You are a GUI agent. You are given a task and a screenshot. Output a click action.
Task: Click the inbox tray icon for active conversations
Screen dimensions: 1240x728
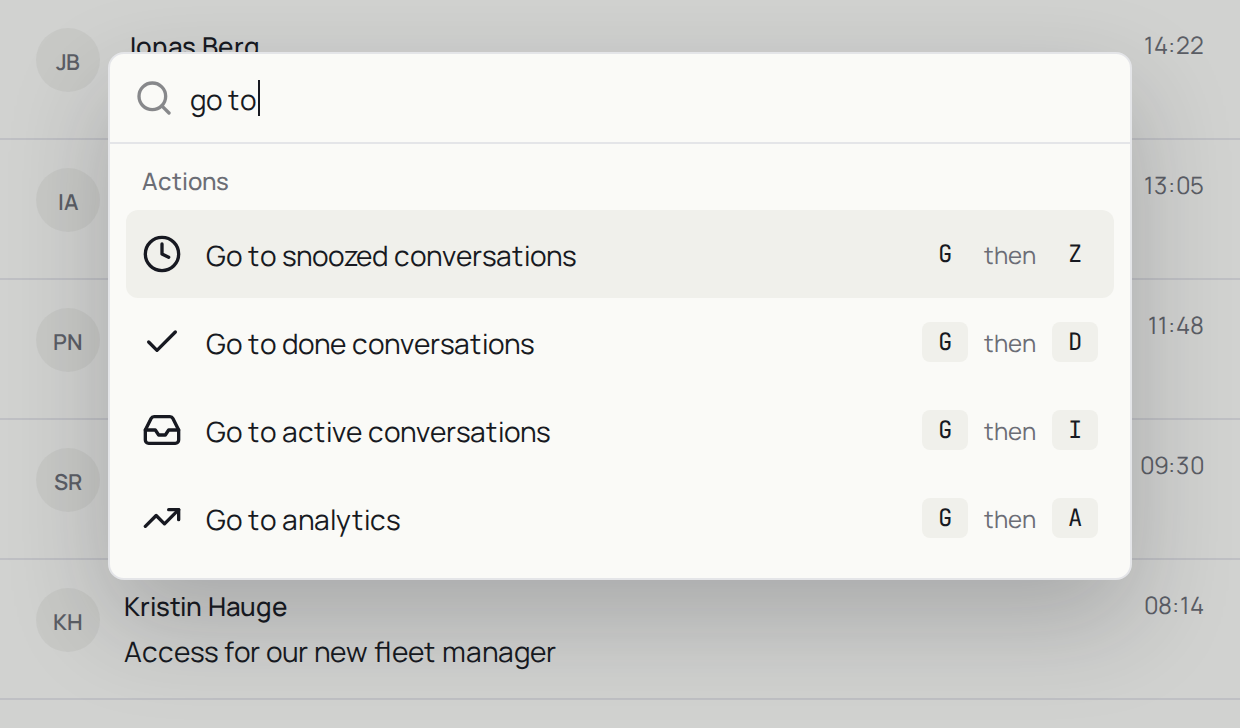162,430
